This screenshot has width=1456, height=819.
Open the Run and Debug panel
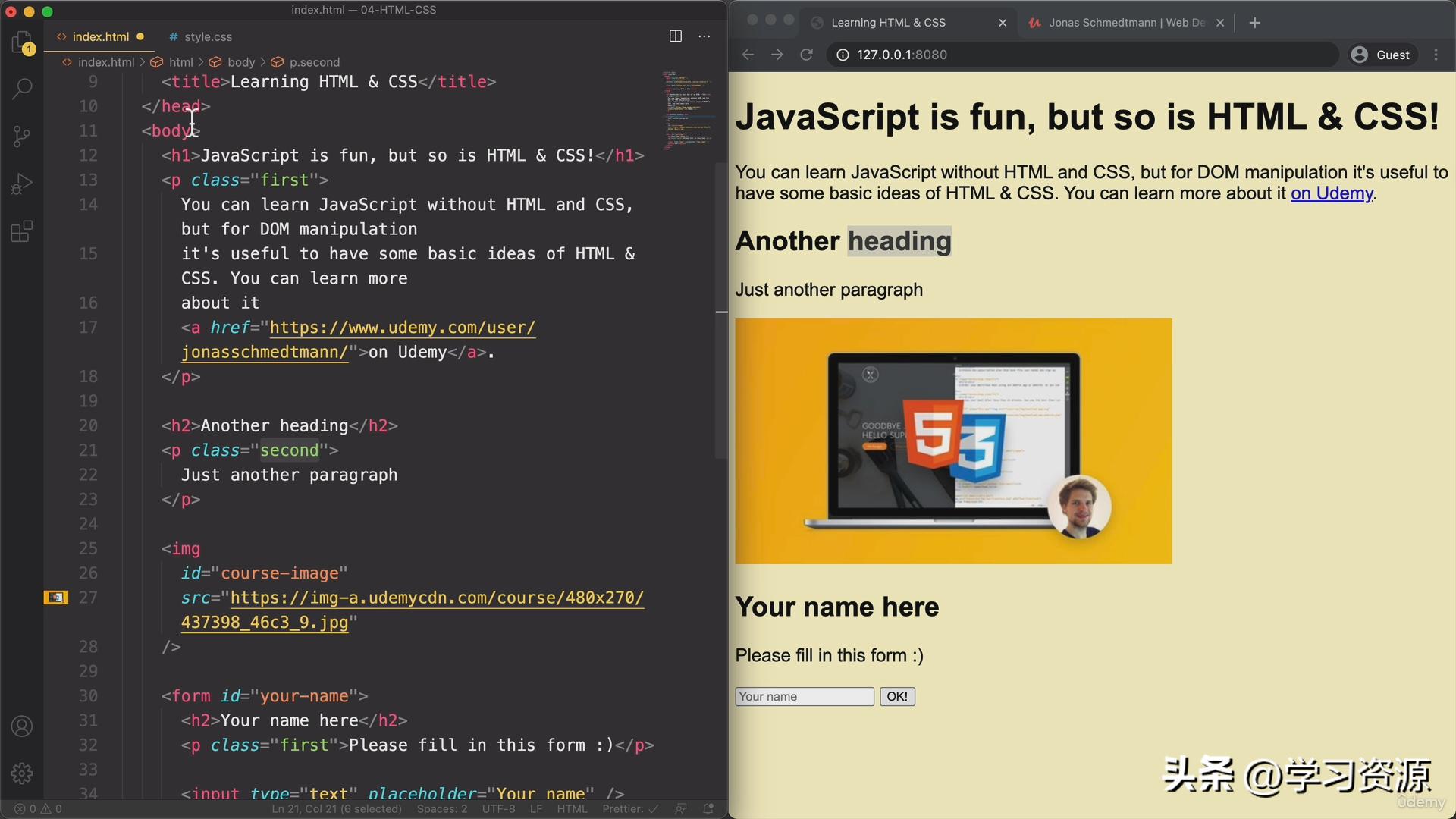click(22, 183)
